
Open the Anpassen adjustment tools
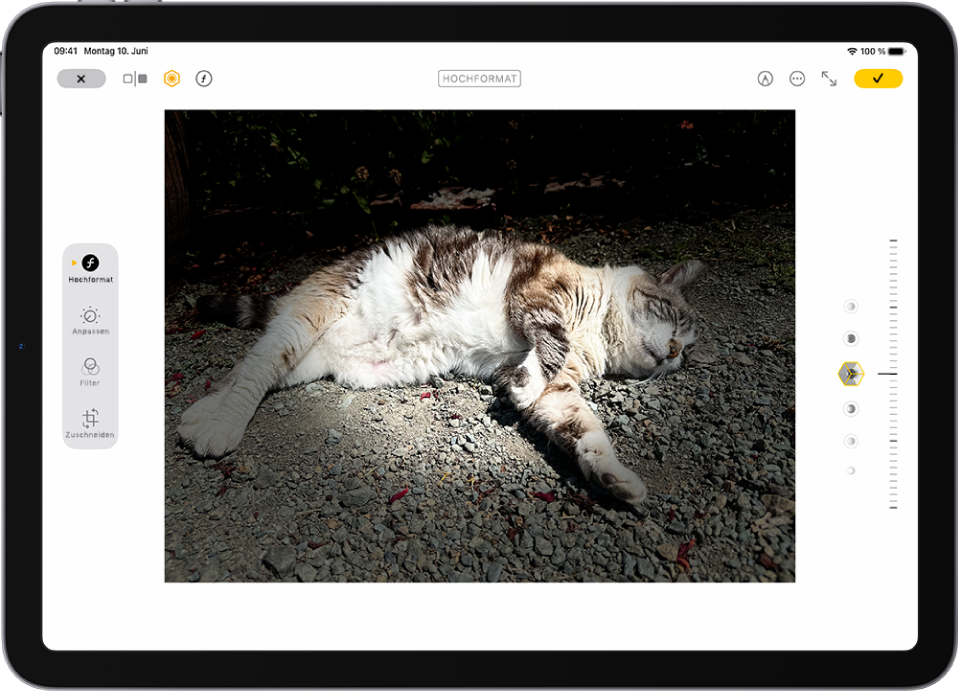[x=90, y=320]
